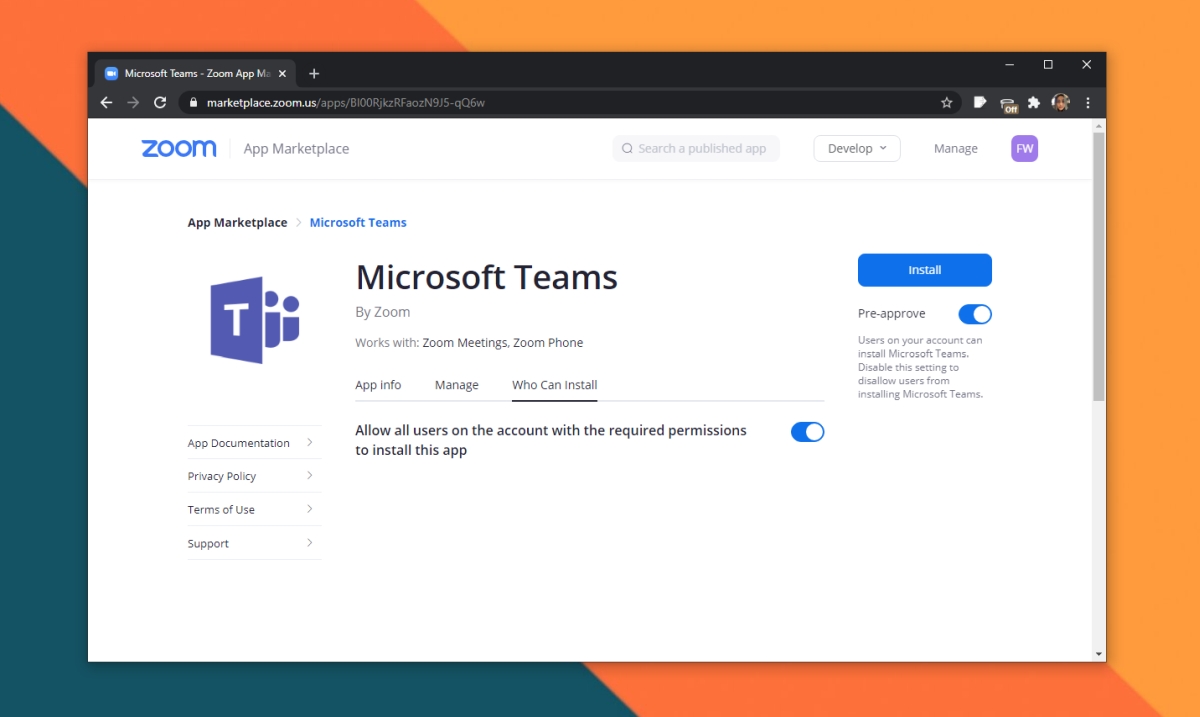The image size is (1200, 717).
Task: Open Chrome's three-dot menu
Action: click(x=1087, y=103)
